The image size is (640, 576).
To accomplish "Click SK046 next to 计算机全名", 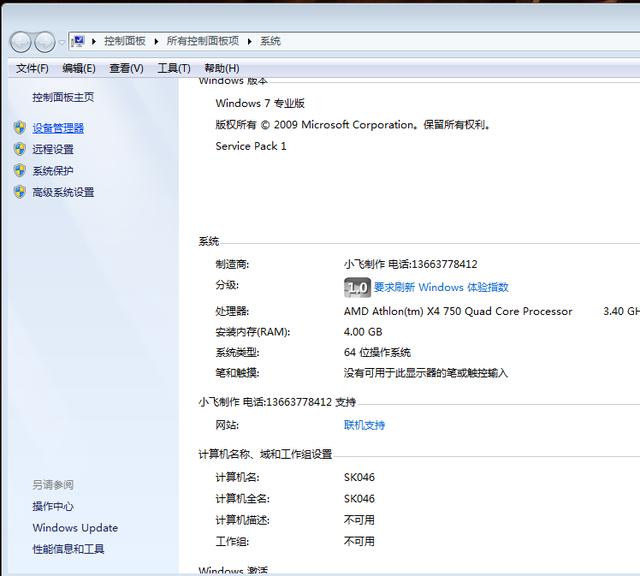I will click(x=359, y=498).
